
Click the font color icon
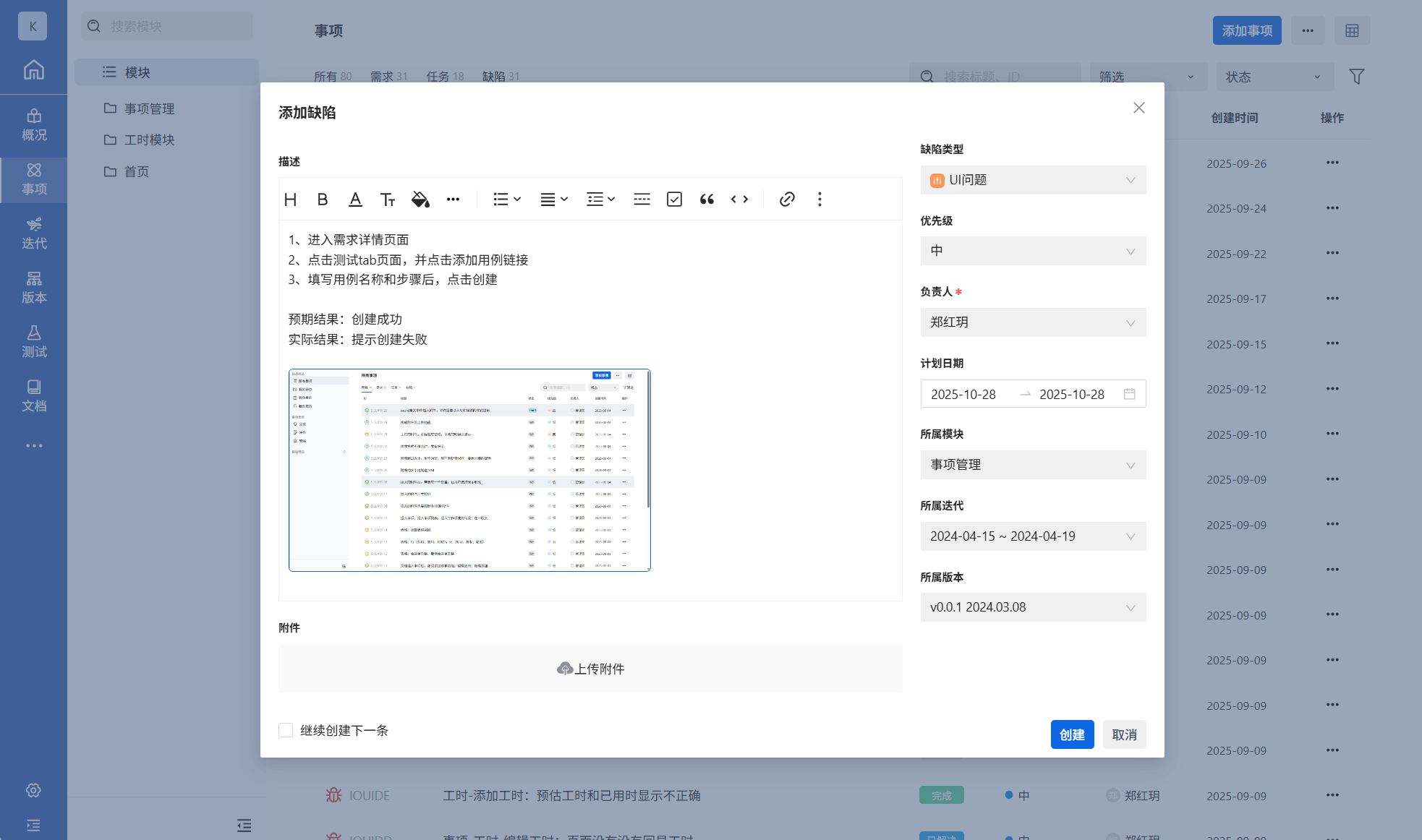pos(355,200)
